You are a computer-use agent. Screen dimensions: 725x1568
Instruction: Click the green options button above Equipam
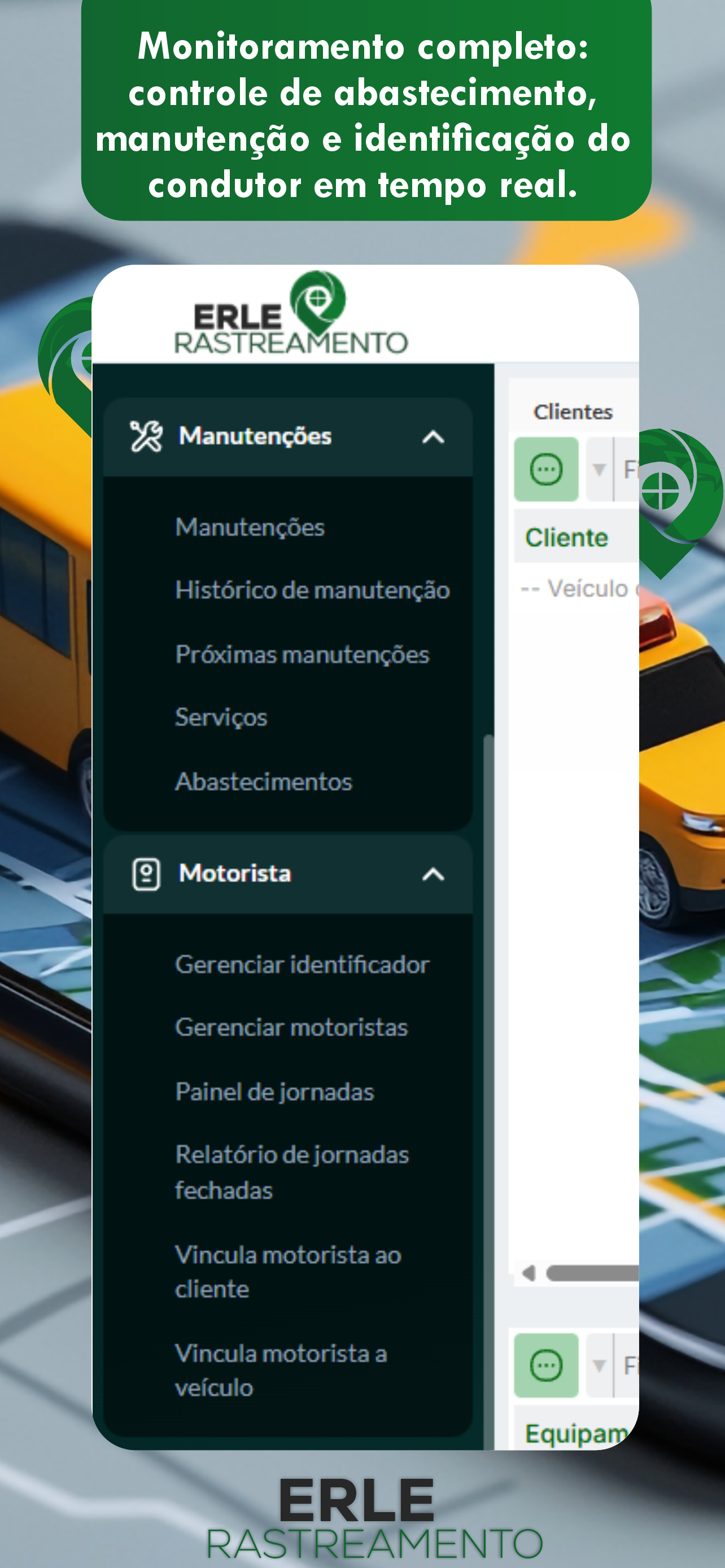pyautogui.click(x=546, y=1366)
